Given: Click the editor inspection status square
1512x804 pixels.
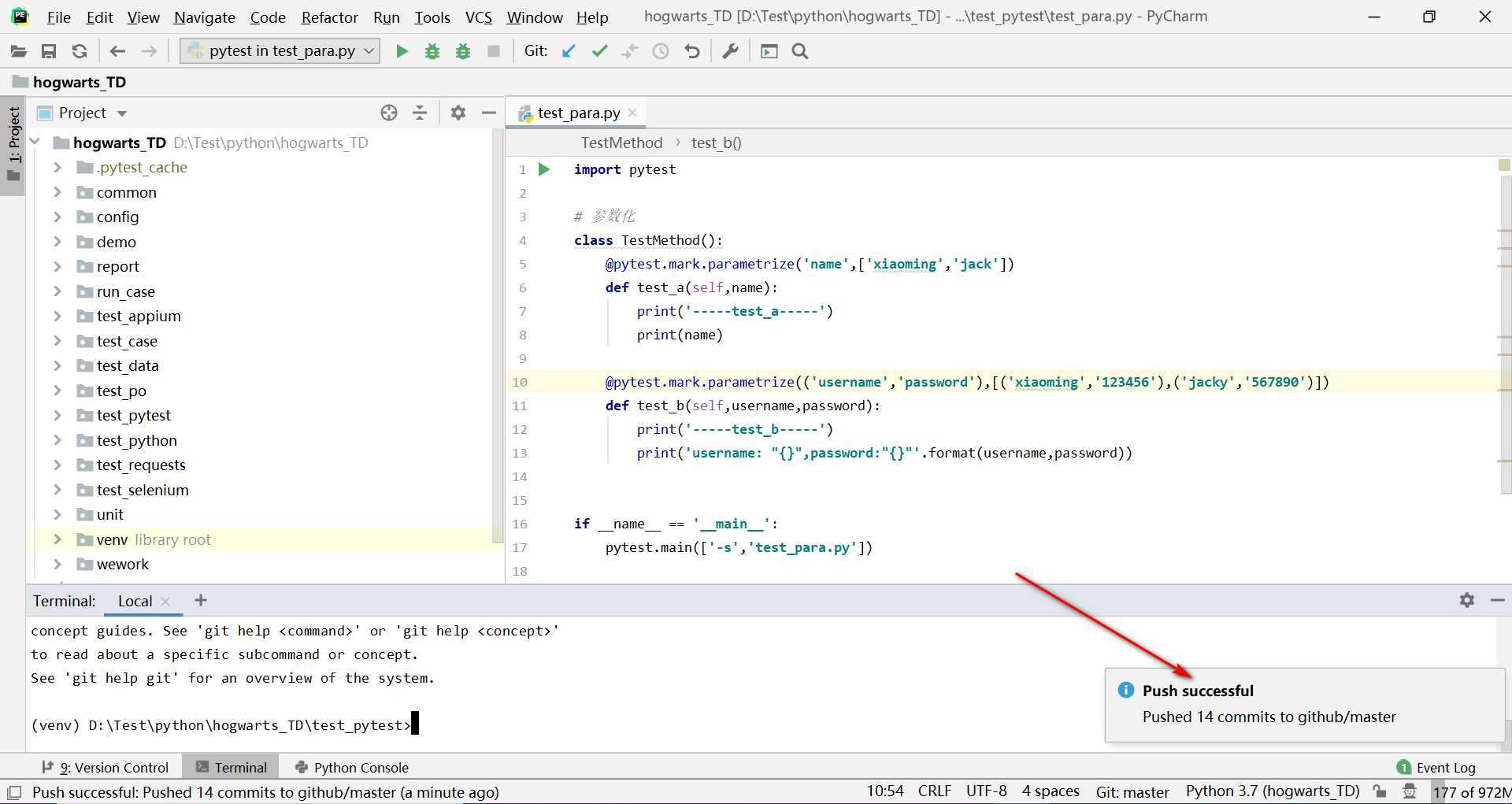Looking at the screenshot, I should coord(1503,165).
